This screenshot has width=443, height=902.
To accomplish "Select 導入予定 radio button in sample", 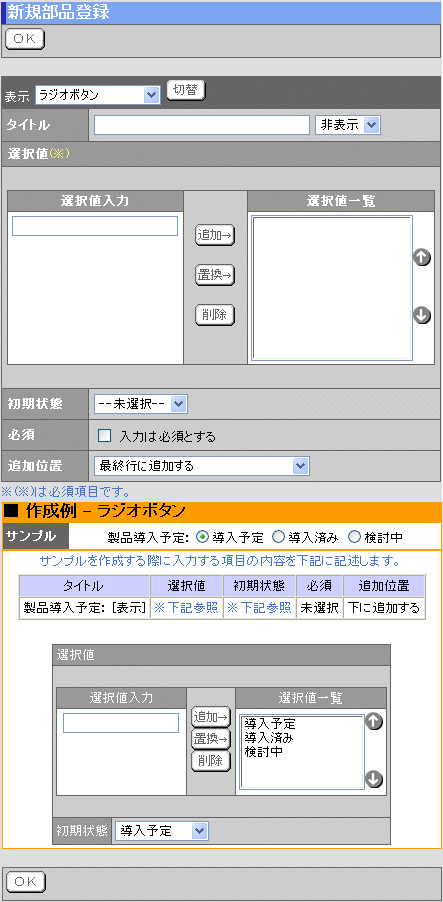I will coord(202,537).
